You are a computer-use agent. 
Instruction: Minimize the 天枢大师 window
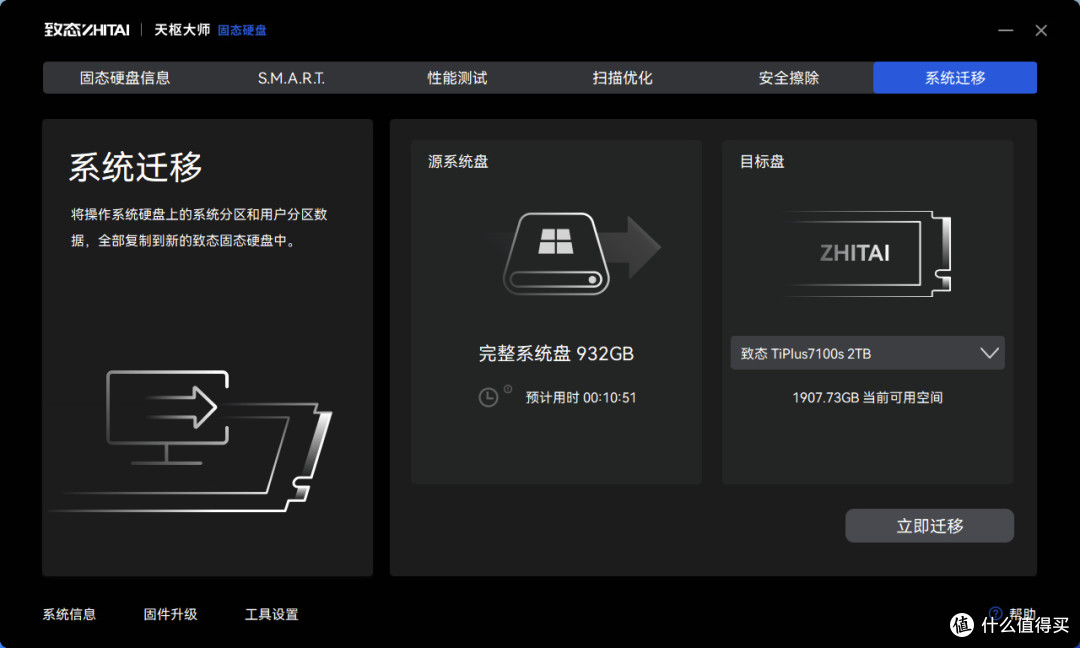tap(1006, 30)
